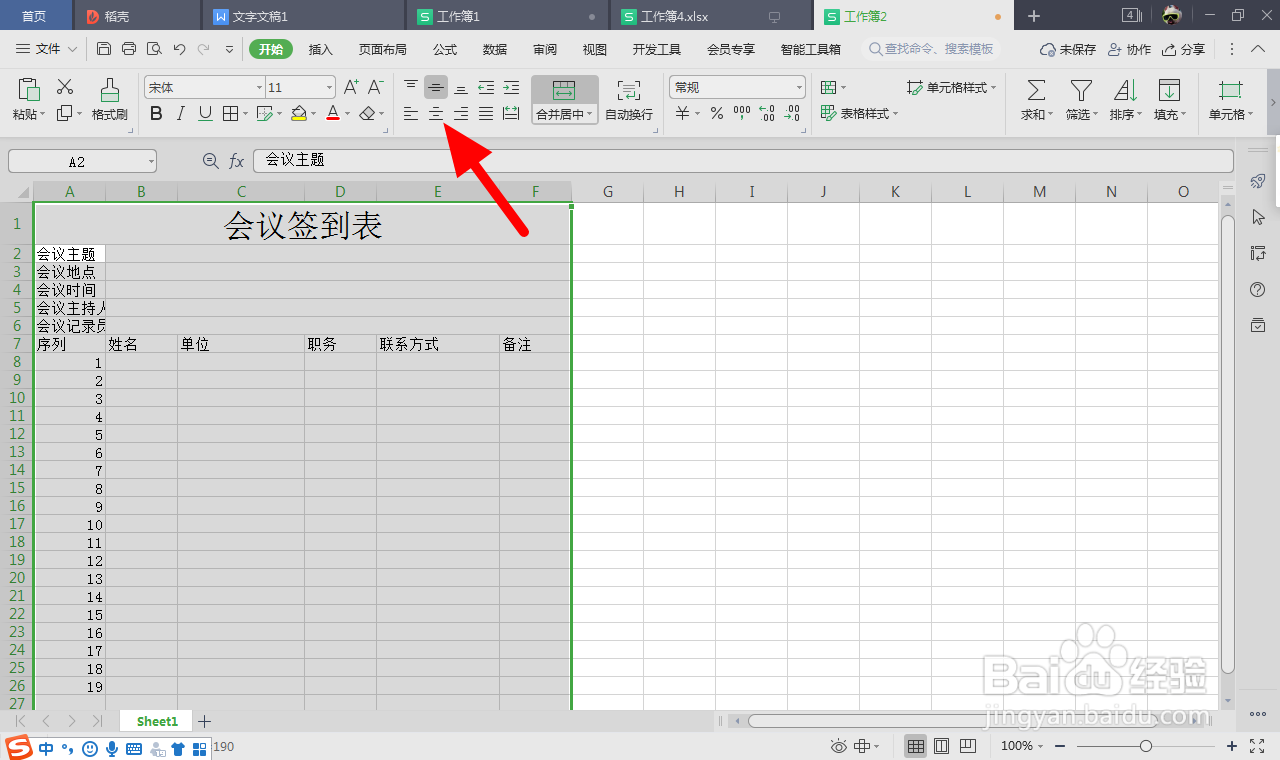
Task: Apply percent style format
Action: point(717,114)
